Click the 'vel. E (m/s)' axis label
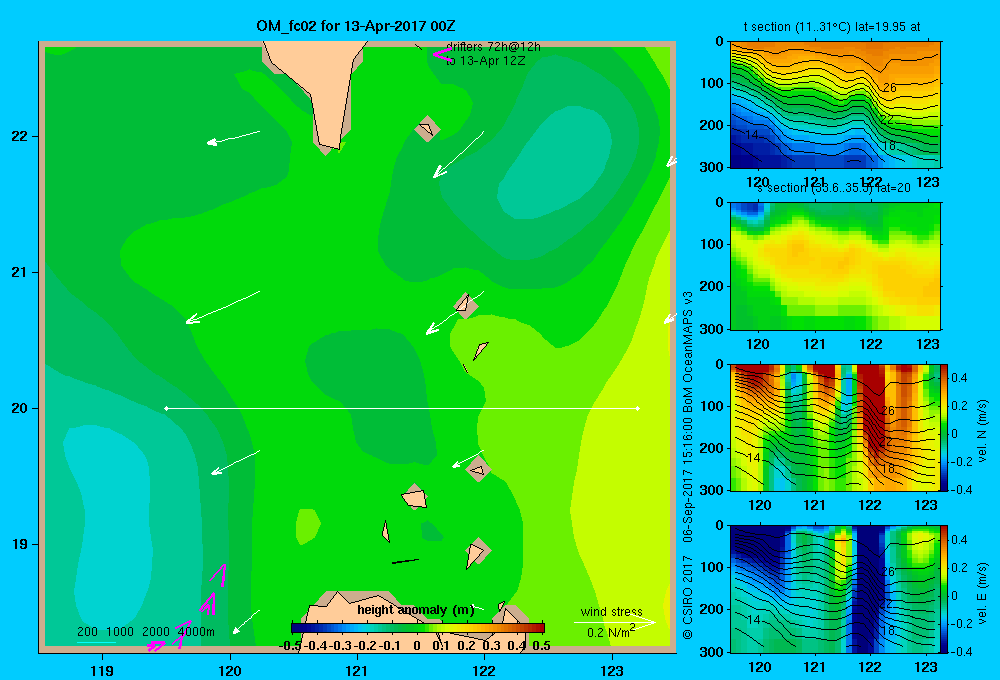Image resolution: width=1000 pixels, height=680 pixels. pos(982,593)
